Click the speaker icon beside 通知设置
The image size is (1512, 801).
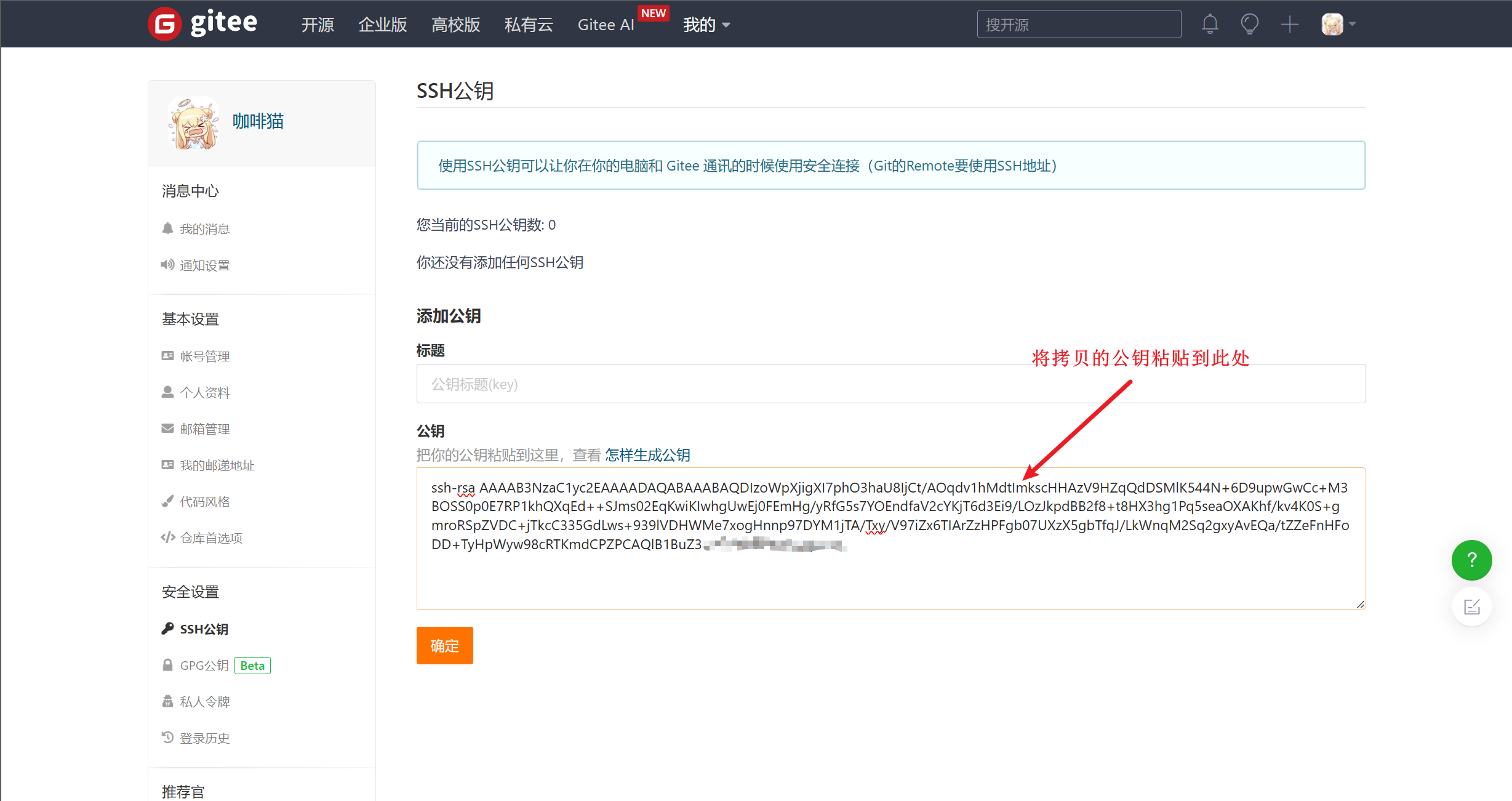click(167, 265)
